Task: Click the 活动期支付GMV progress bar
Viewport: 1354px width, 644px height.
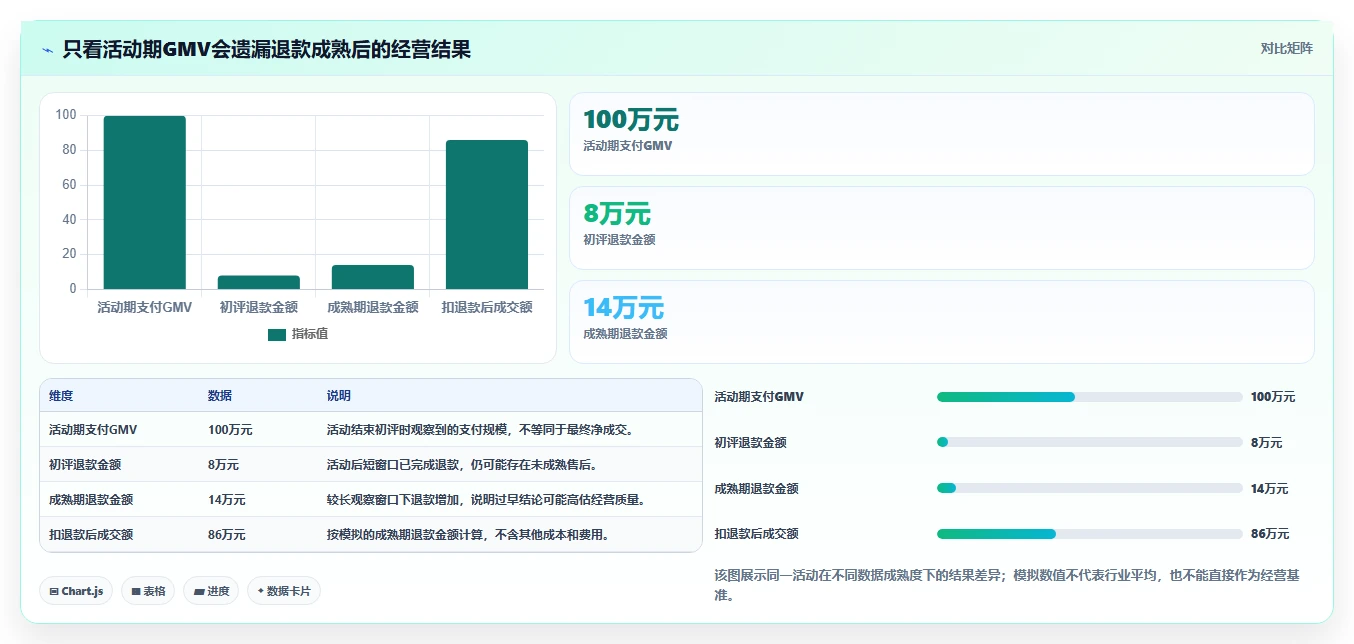Action: click(x=1090, y=397)
